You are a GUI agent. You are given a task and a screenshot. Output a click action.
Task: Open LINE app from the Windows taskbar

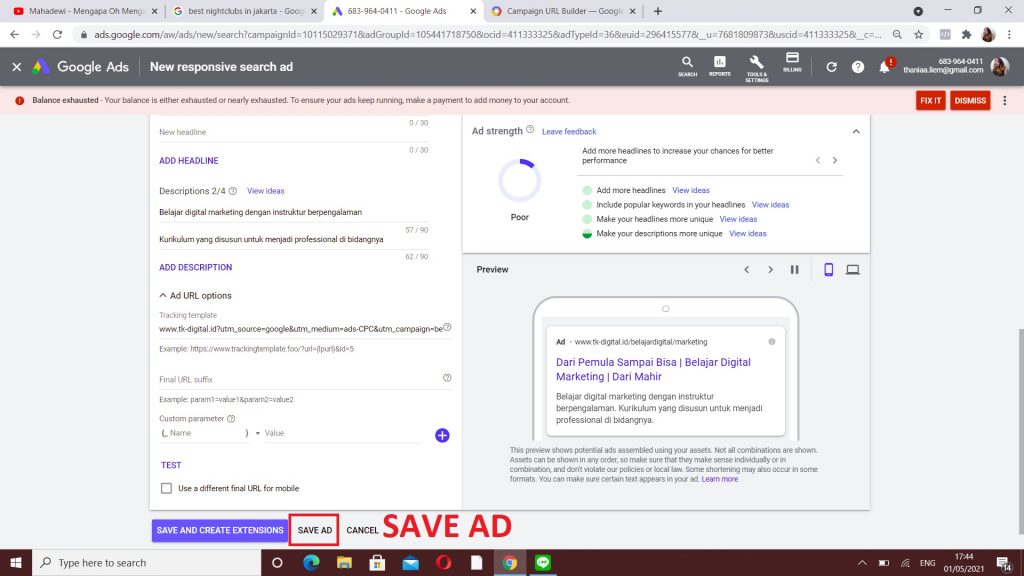[x=544, y=562]
